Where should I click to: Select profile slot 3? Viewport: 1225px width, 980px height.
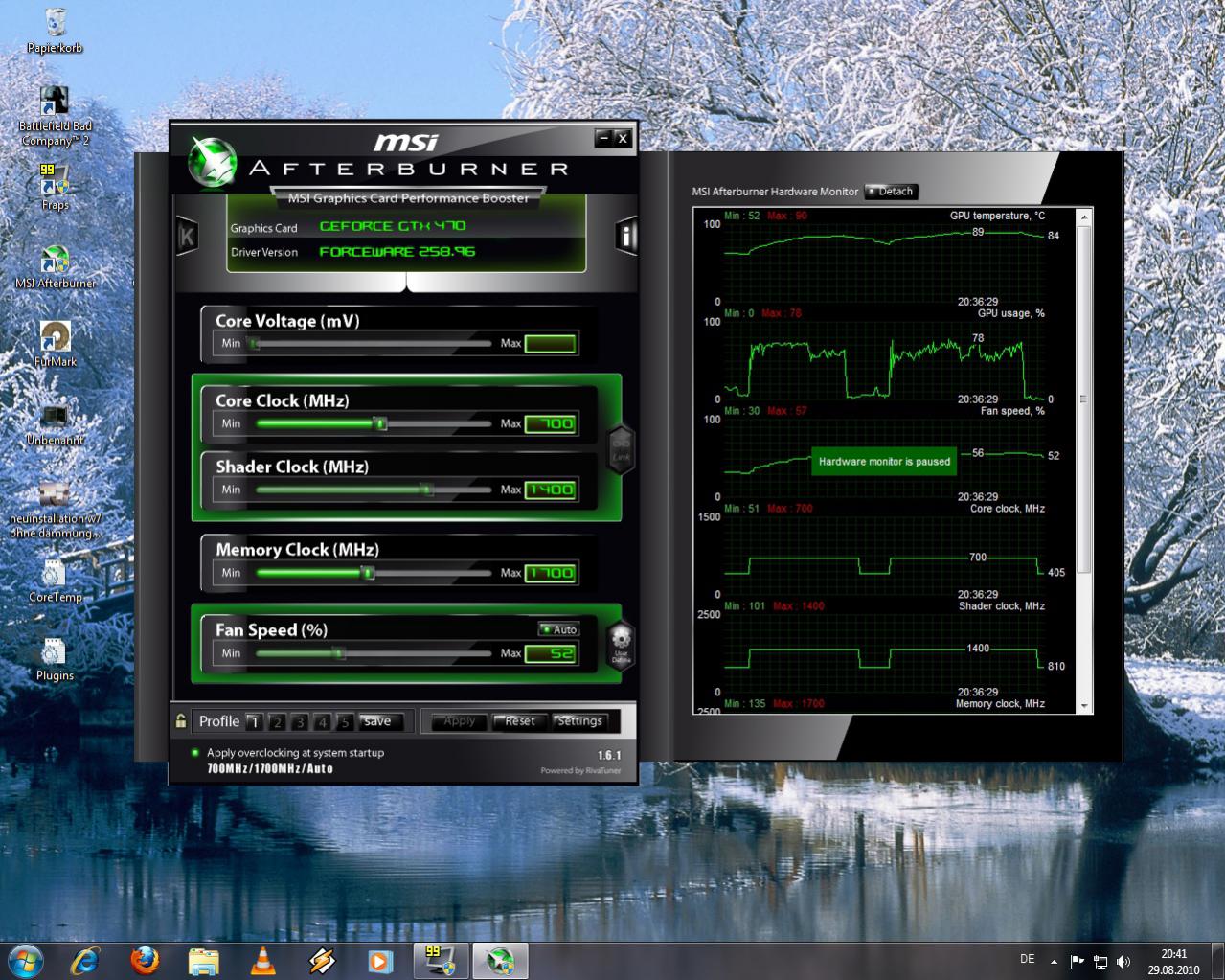tap(300, 722)
